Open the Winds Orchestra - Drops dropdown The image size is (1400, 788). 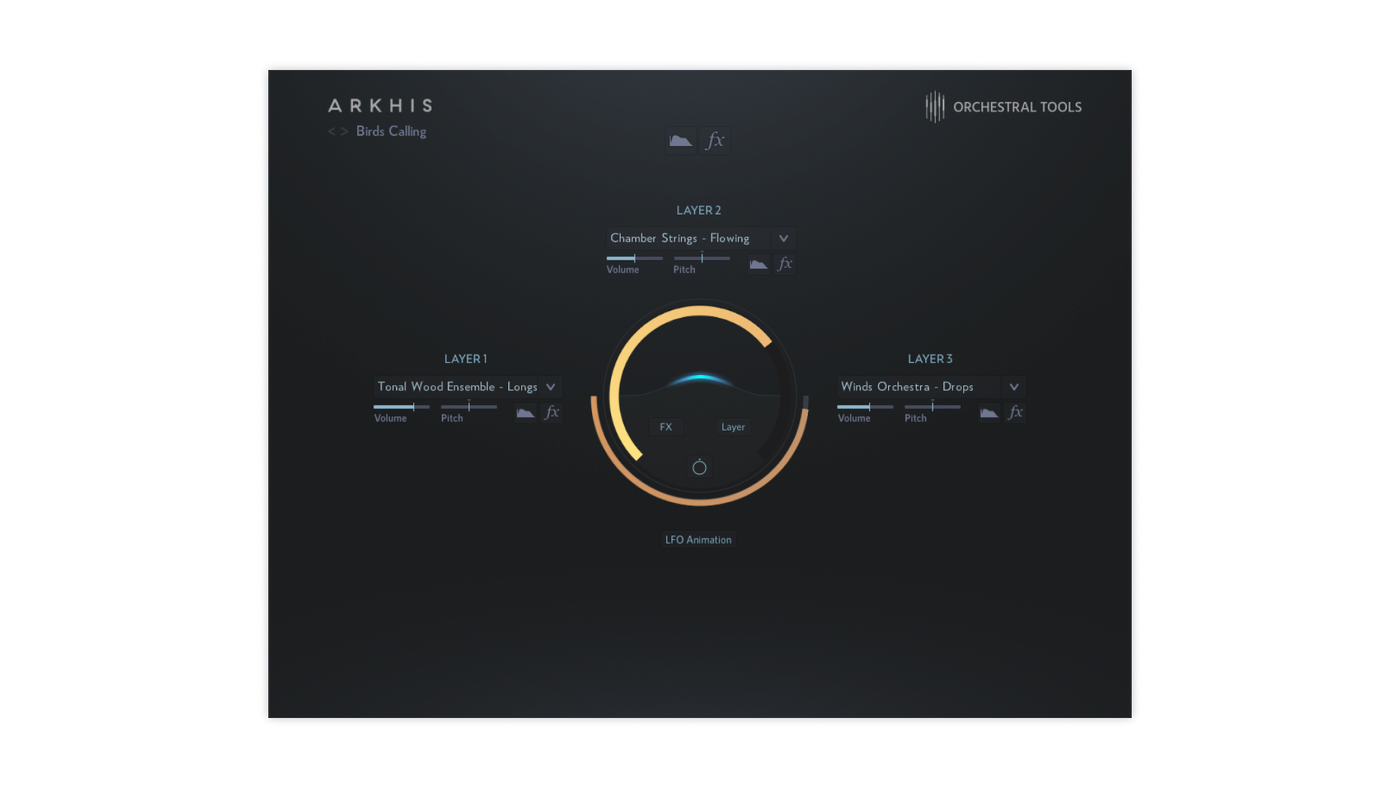point(931,387)
